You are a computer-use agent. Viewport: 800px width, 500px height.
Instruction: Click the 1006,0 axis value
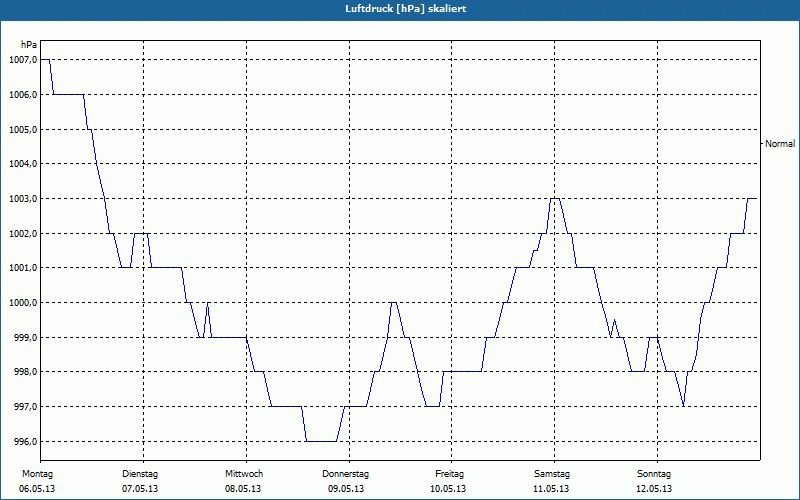[x=23, y=94]
